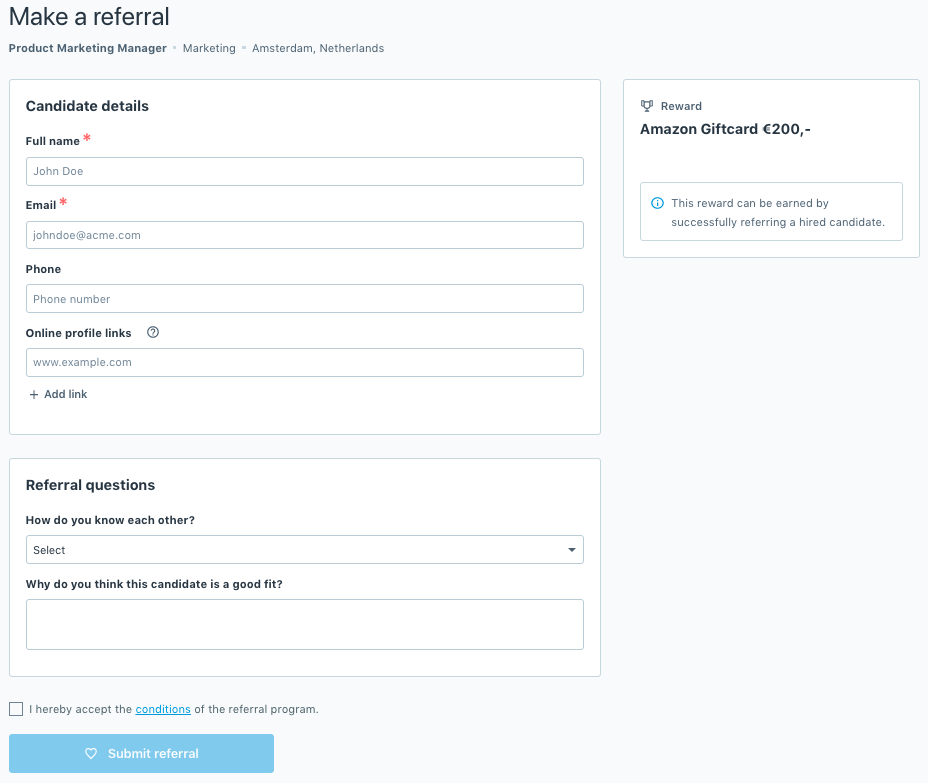Click the Amsterdam, Netherlands breadcrumb
Screen dimensions: 928x783
pyautogui.click(x=317, y=48)
